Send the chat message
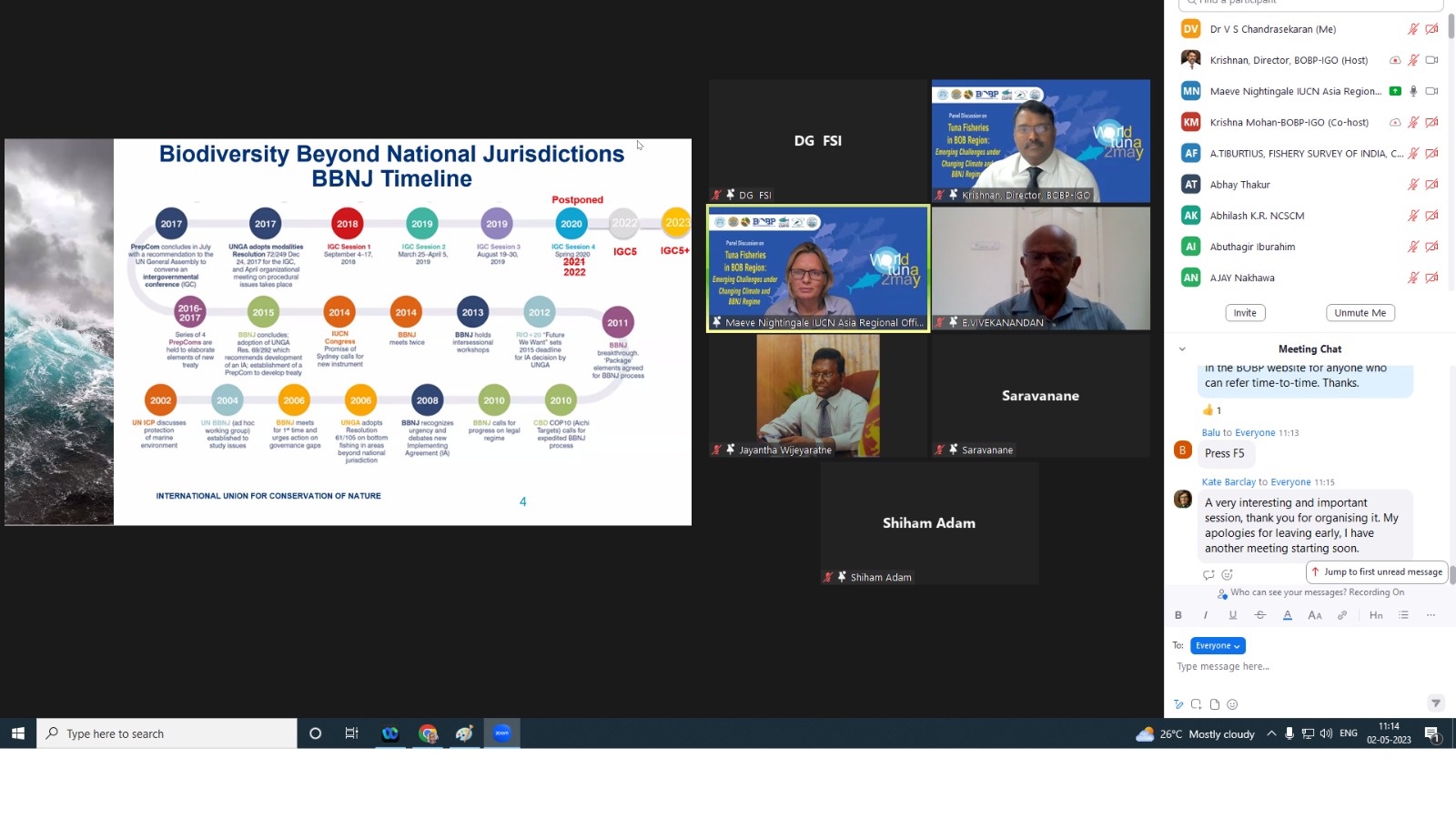This screenshot has height=819, width=1456. 1435,703
